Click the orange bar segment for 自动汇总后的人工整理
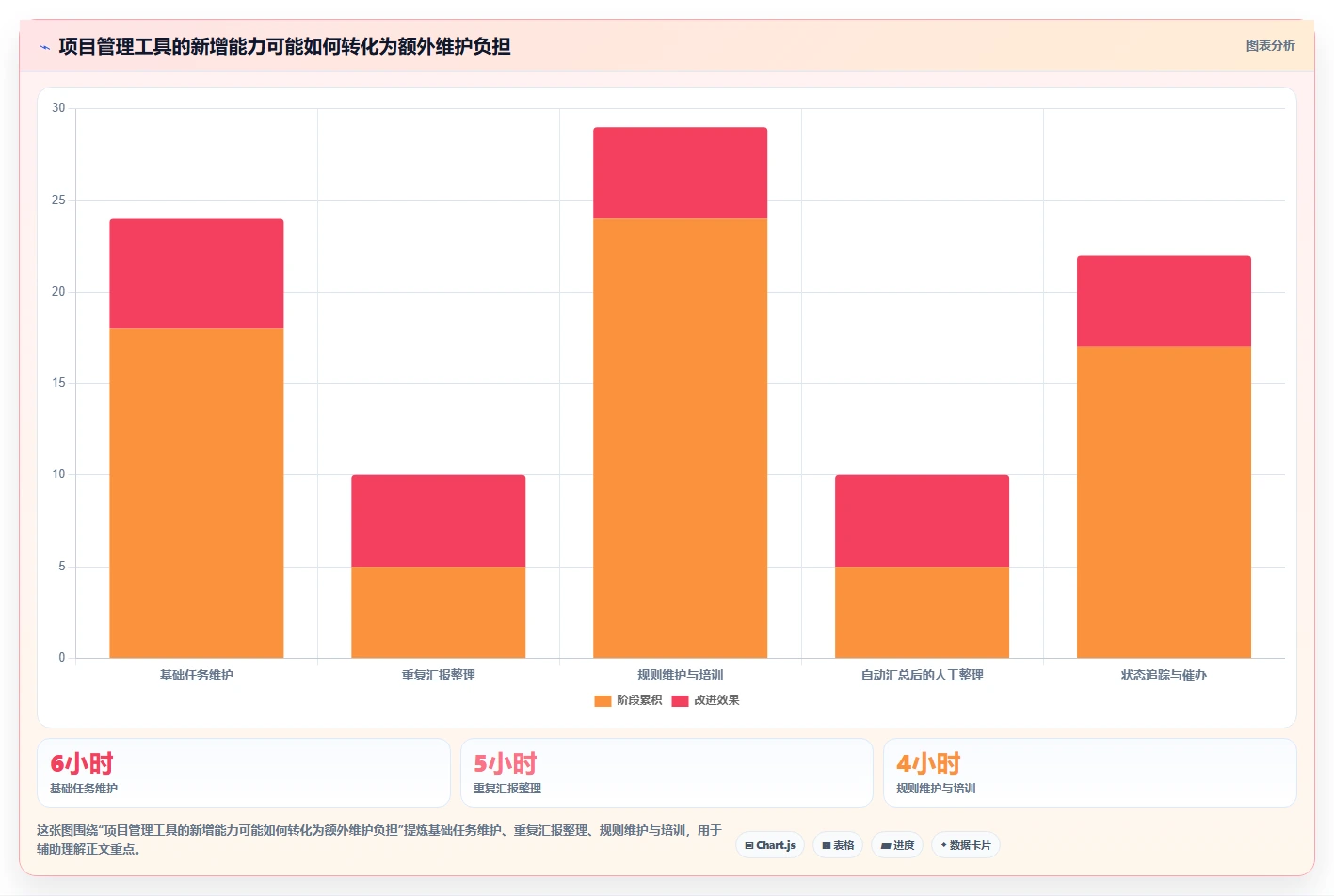 coord(923,612)
